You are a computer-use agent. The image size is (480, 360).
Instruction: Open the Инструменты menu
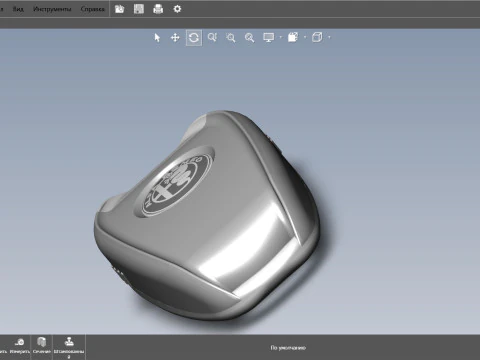52,9
